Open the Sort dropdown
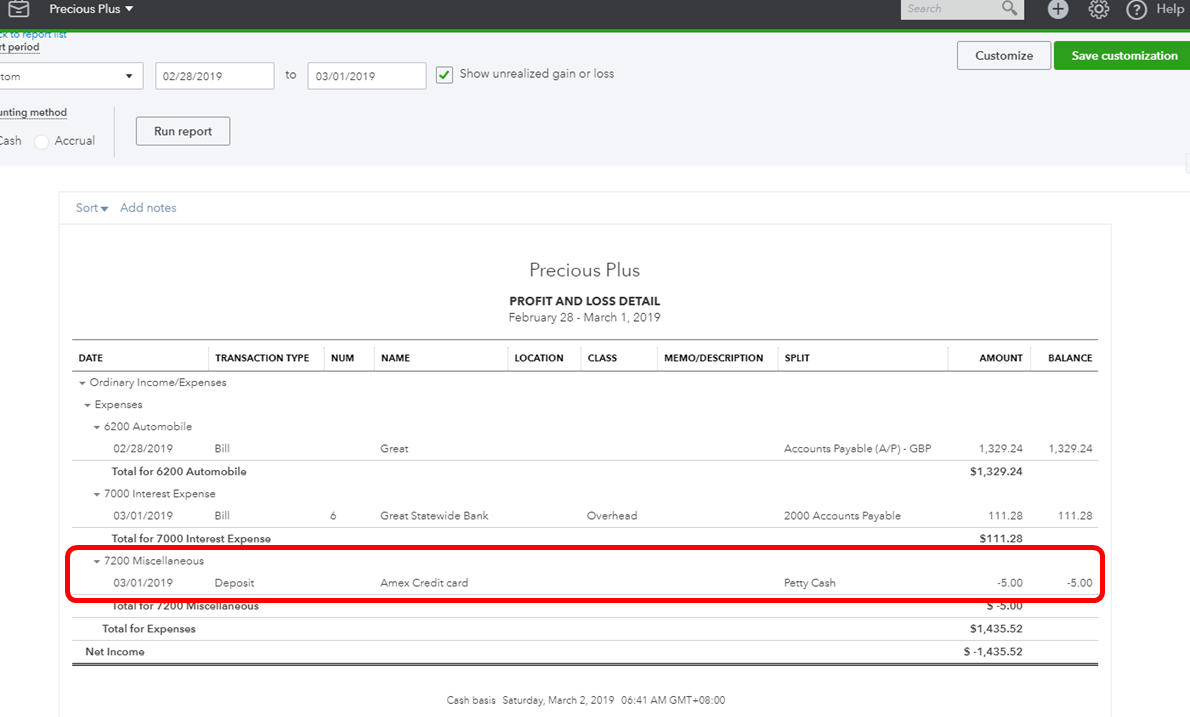1190x717 pixels. point(92,208)
